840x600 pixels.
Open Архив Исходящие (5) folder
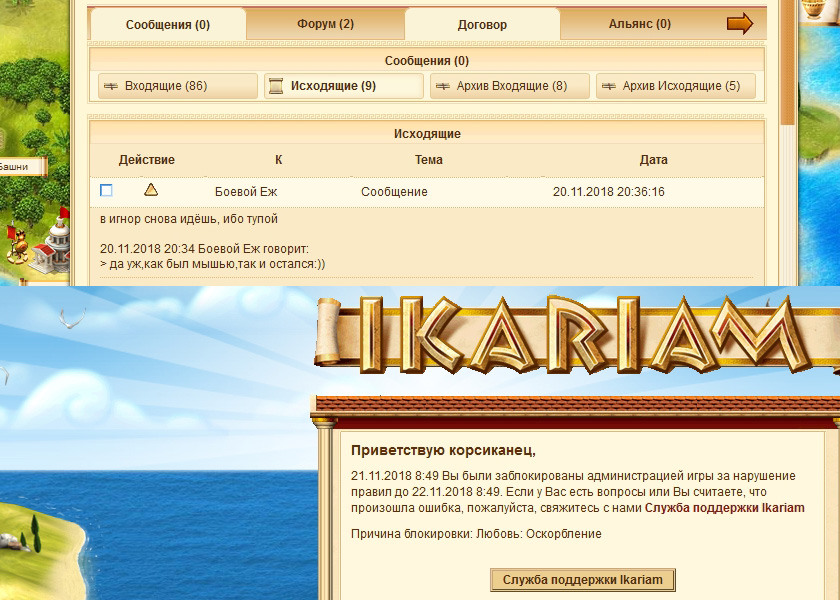676,86
